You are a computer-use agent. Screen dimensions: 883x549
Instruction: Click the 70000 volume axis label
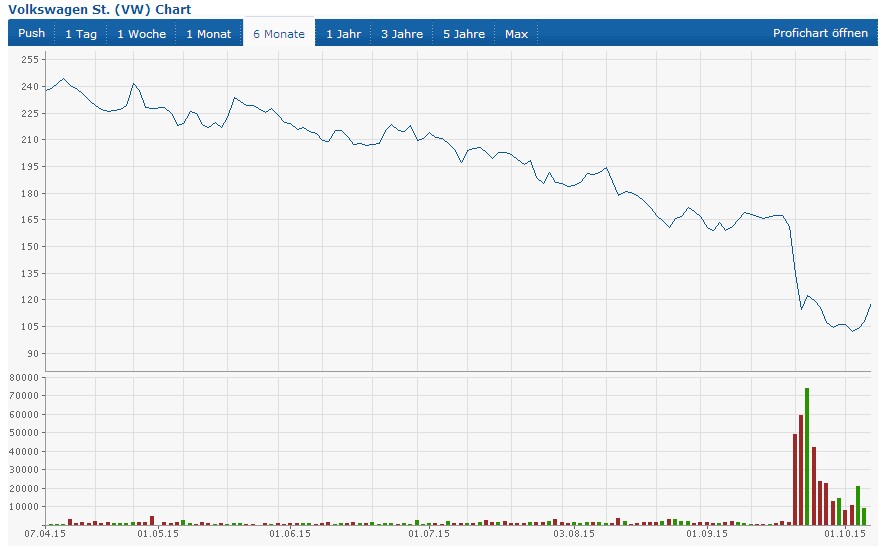pos(24,396)
